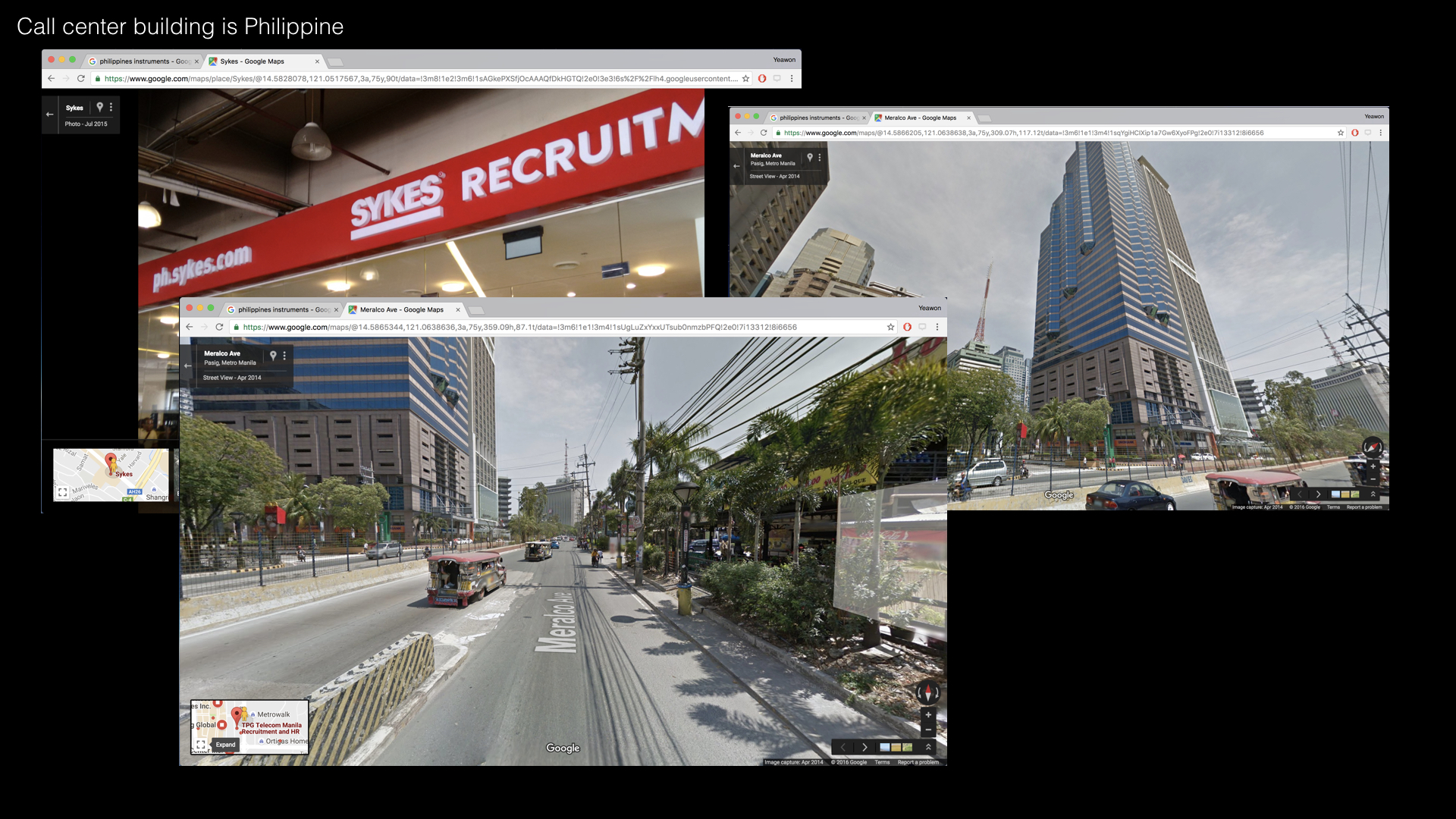
Task: Open Chrome menu in right Meralco Ave window
Action: pyautogui.click(x=1381, y=133)
